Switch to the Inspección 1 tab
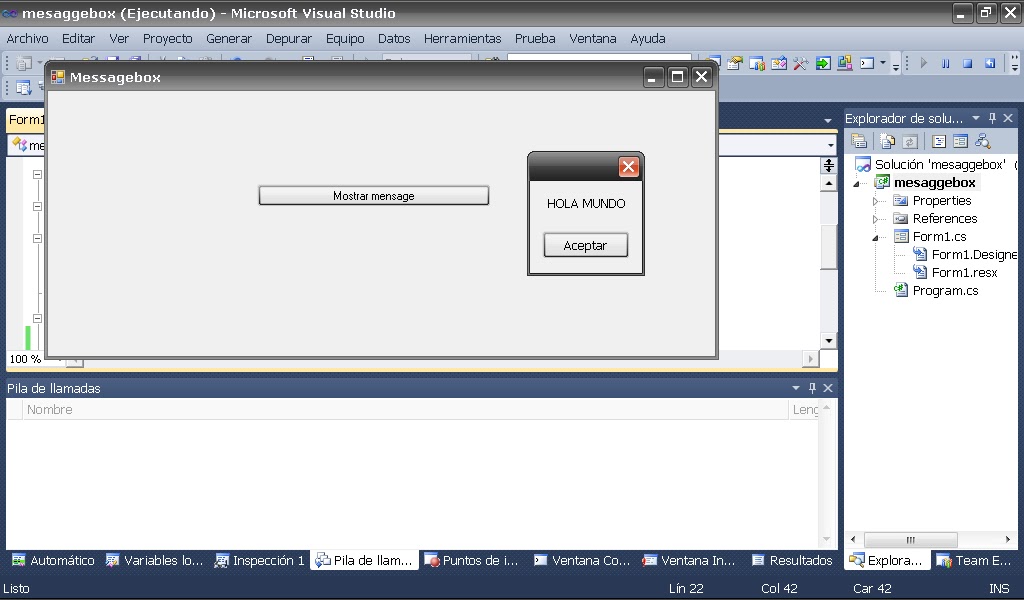This screenshot has height=600, width=1024. [x=259, y=560]
